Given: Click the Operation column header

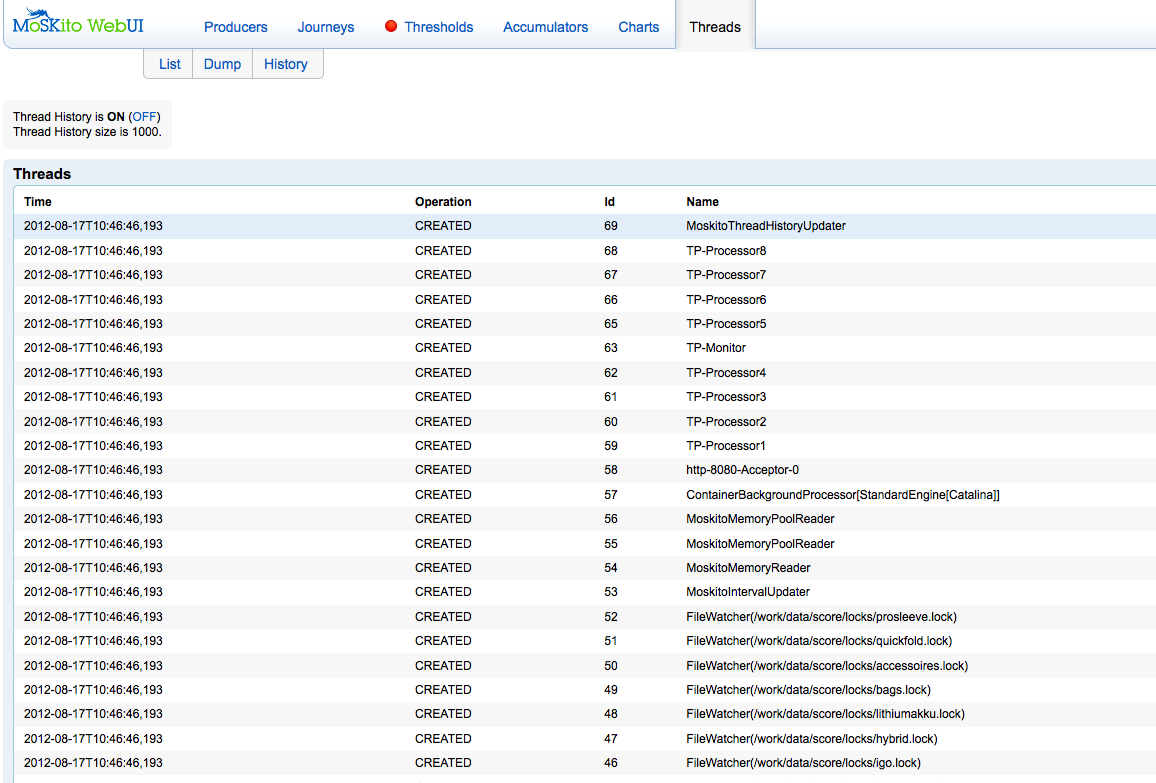Looking at the screenshot, I should pyautogui.click(x=443, y=202).
